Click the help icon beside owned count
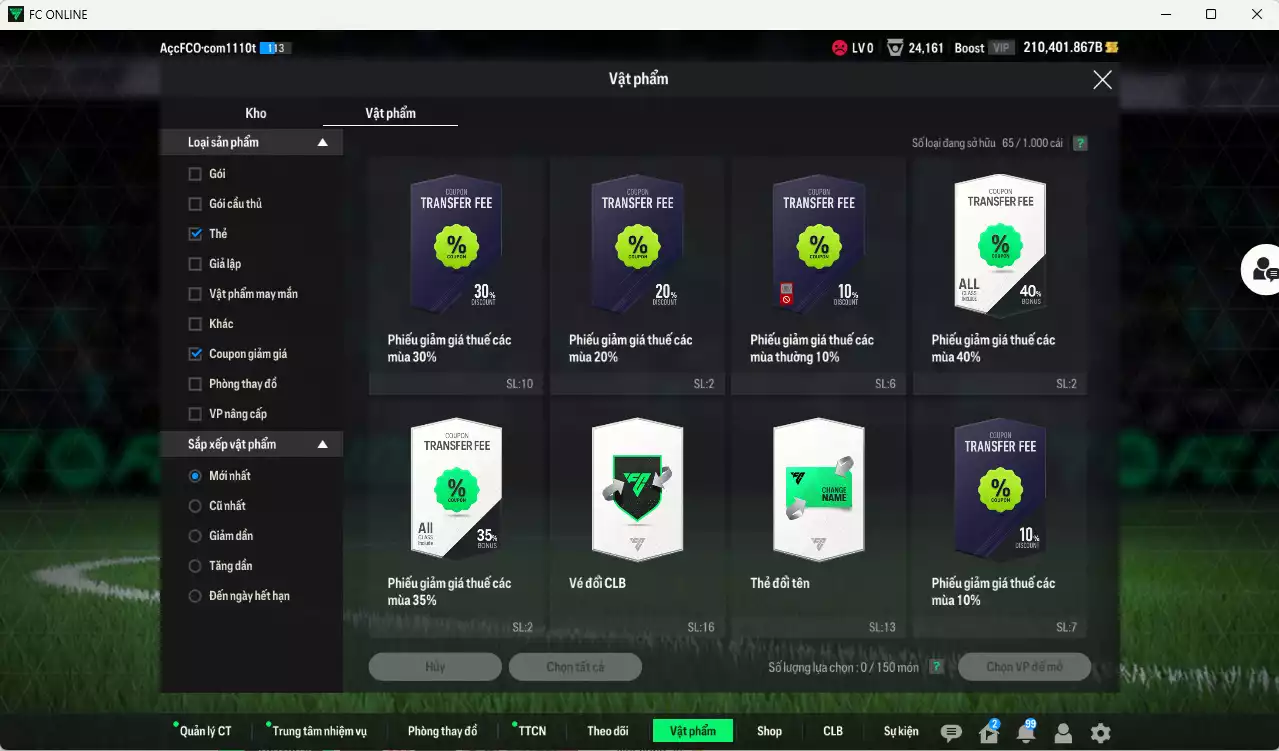The height and width of the screenshot is (751, 1279). [1080, 143]
